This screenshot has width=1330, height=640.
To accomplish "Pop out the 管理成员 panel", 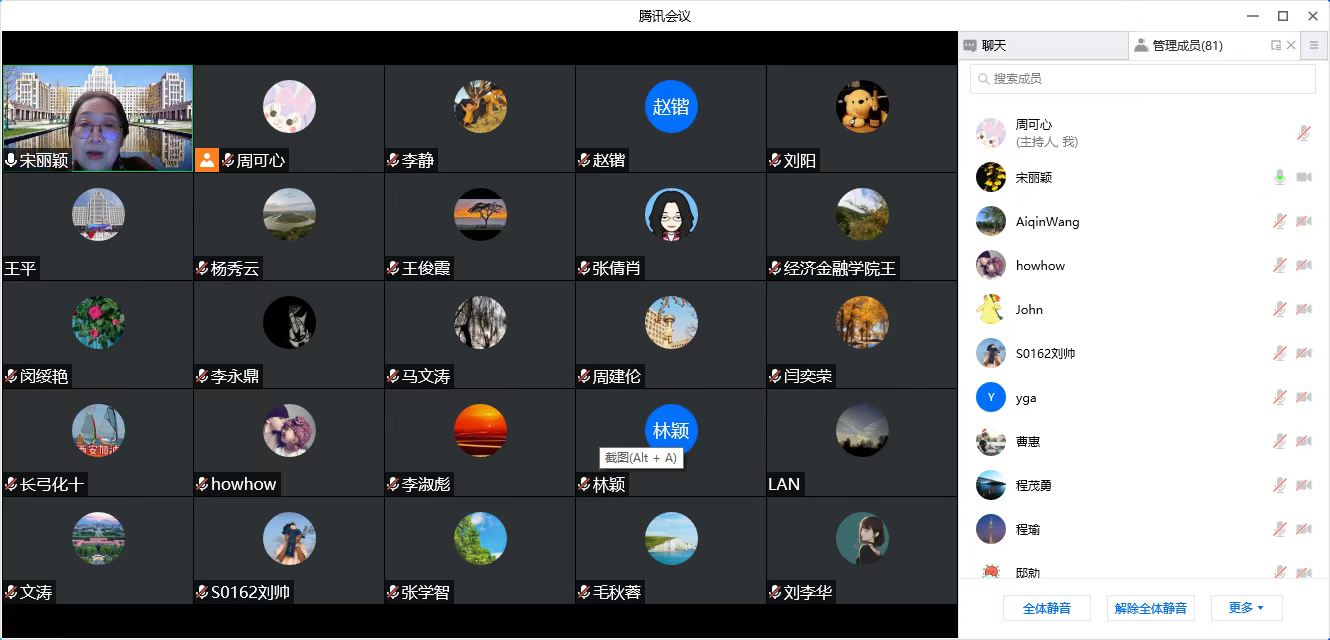I will pos(1276,45).
